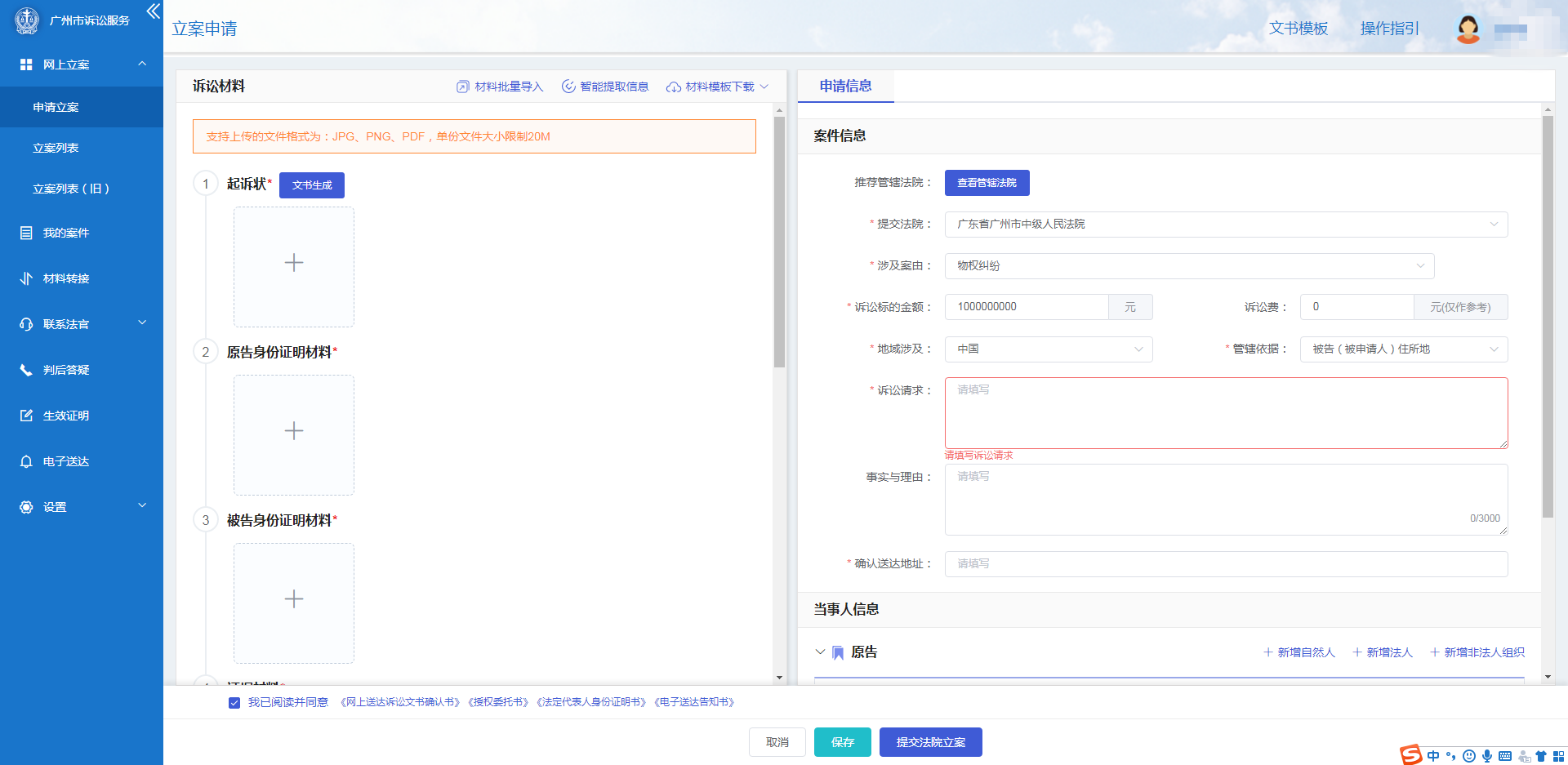1568x765 pixels.
Task: Click plus icon beside 新增法人
Action: coord(1357,652)
